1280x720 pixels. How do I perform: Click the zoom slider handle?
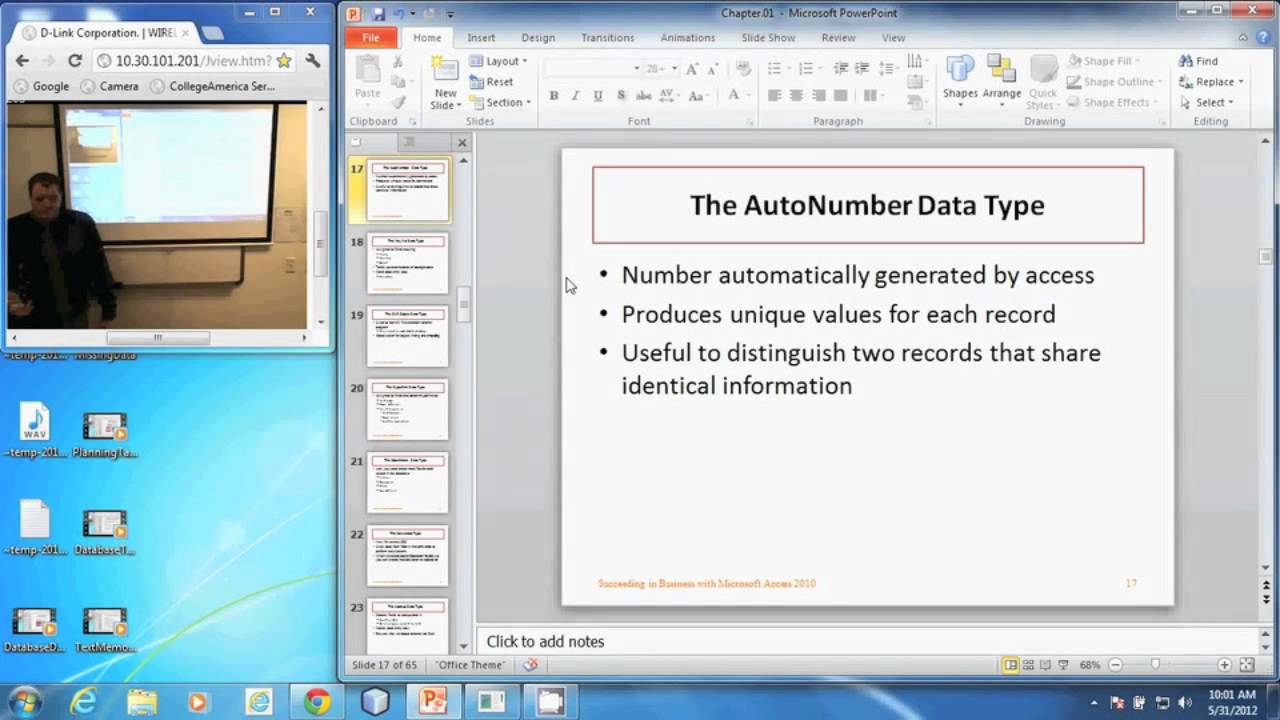(1155, 665)
